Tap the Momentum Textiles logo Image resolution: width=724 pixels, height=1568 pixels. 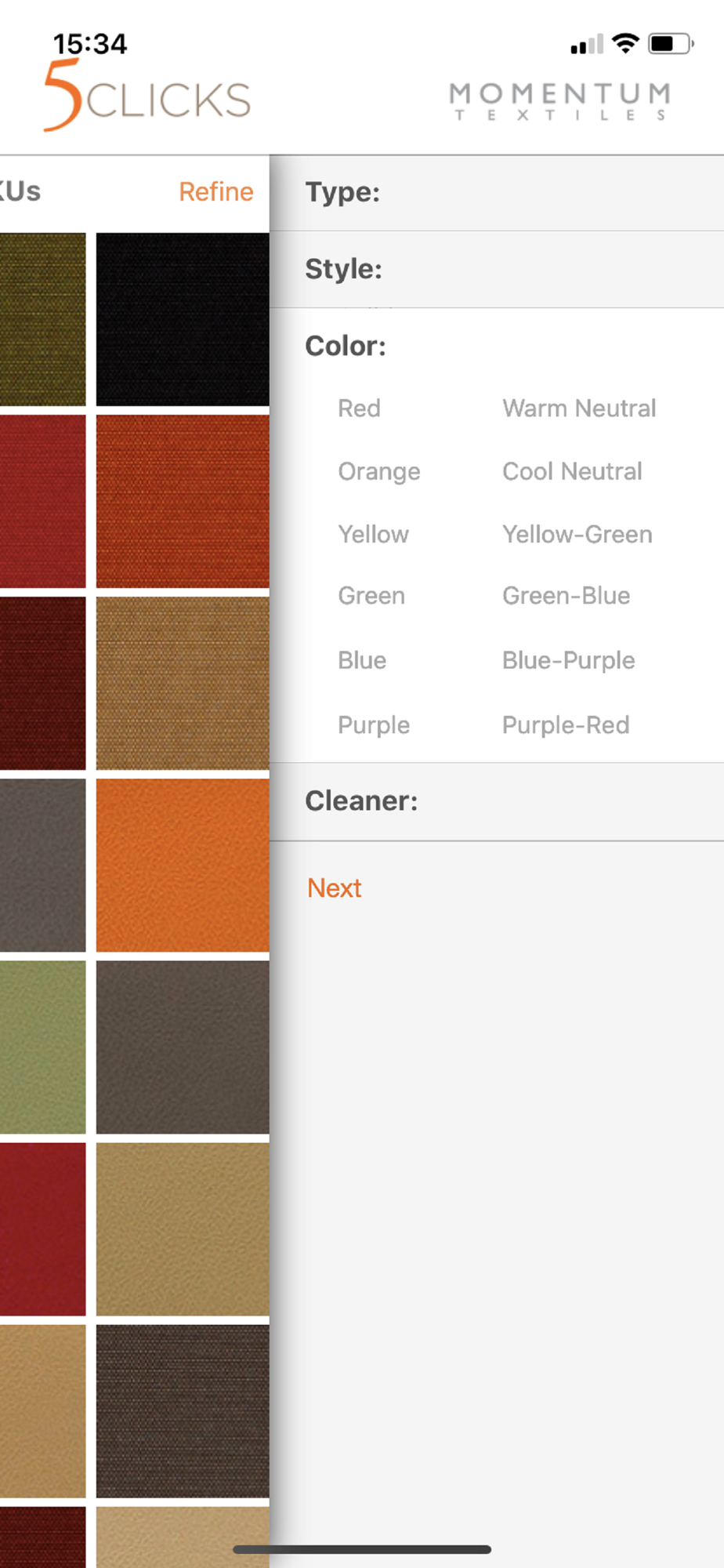point(560,102)
